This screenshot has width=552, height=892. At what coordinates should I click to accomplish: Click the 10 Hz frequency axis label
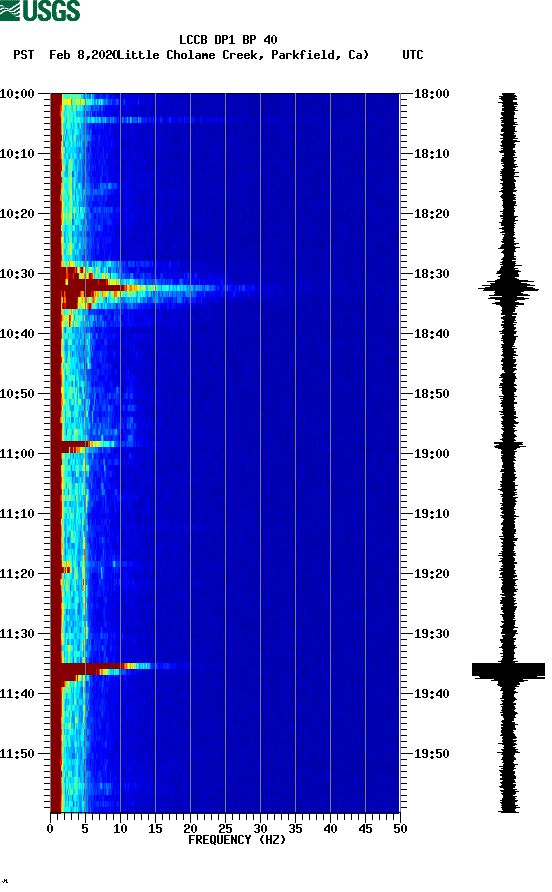(120, 829)
